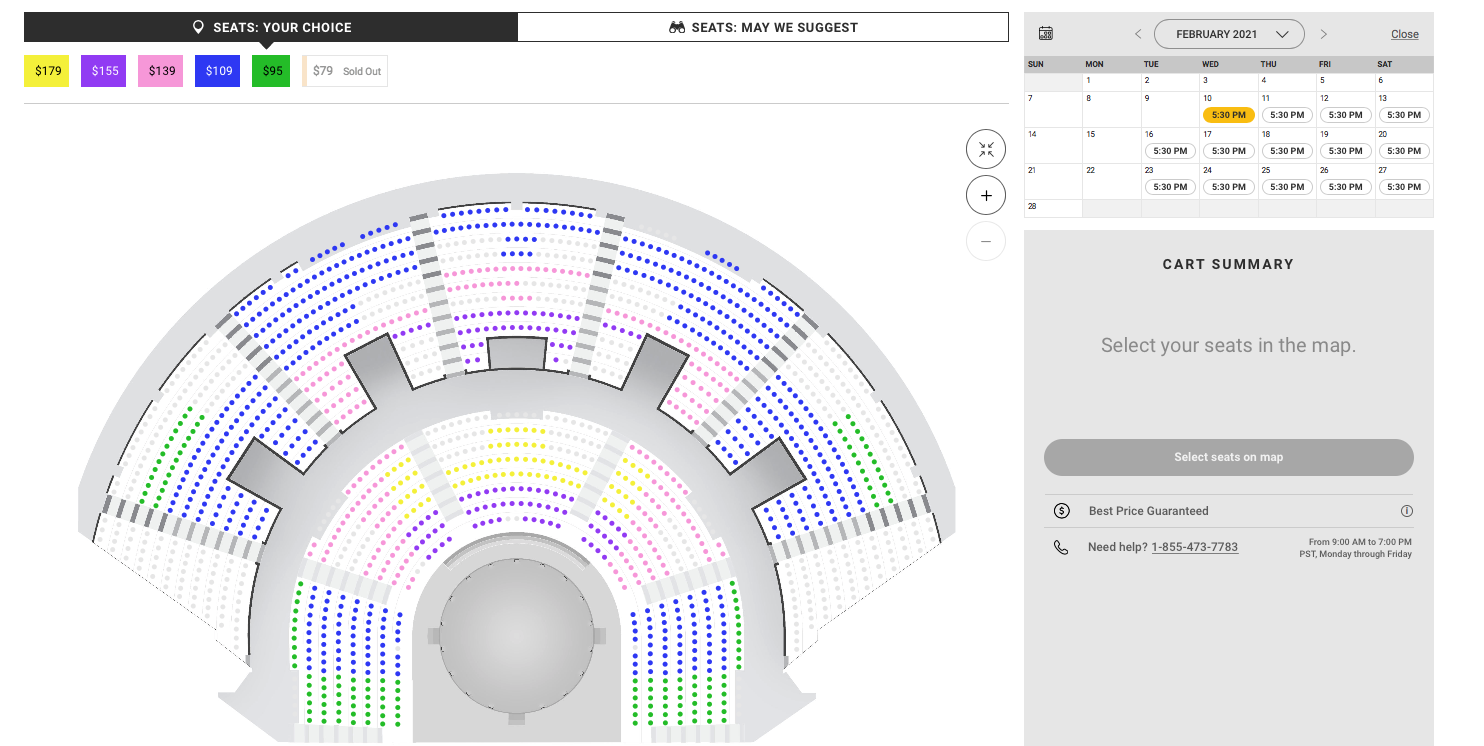Call the 1-855-473-7783 help link

coord(1194,547)
